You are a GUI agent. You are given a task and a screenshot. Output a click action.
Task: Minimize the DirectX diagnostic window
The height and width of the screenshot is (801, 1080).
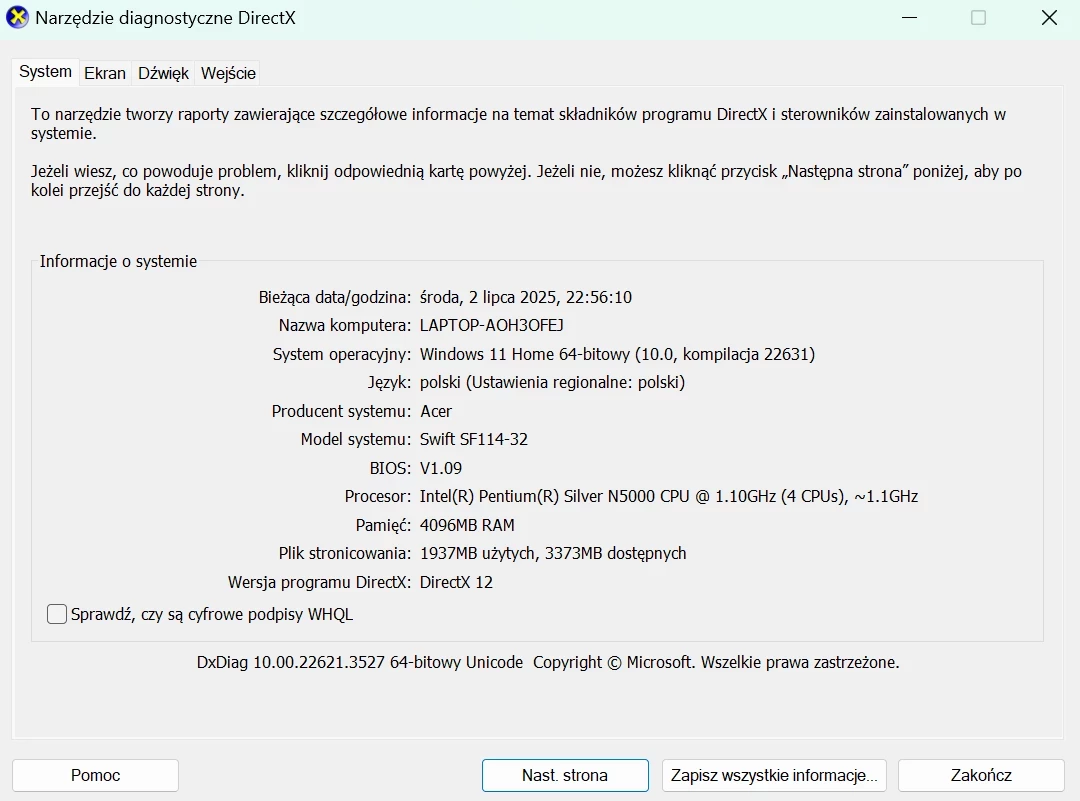tap(908, 17)
